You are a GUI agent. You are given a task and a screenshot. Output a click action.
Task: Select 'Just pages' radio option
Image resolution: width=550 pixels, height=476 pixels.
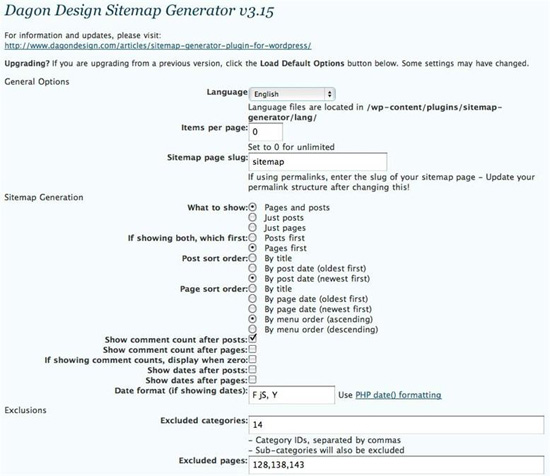click(253, 228)
